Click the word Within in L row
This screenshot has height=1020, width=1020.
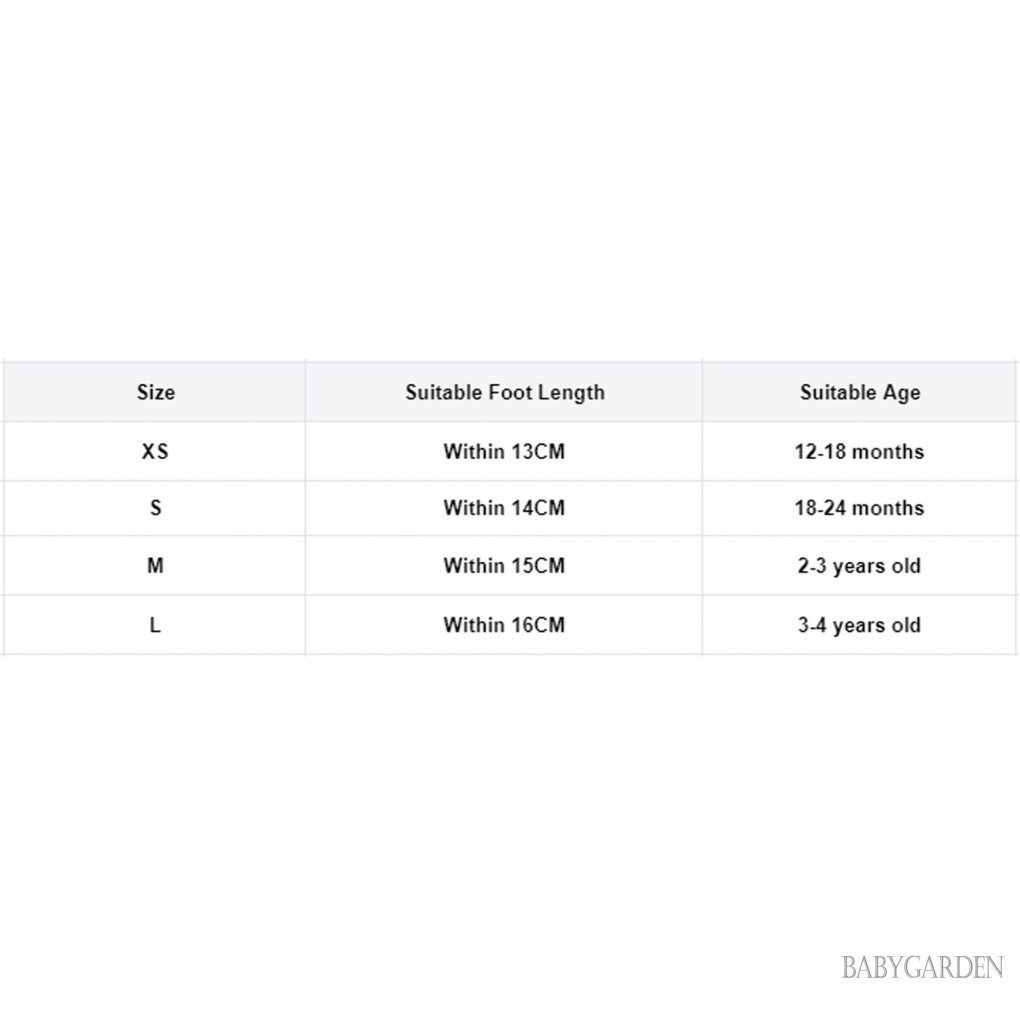click(474, 625)
